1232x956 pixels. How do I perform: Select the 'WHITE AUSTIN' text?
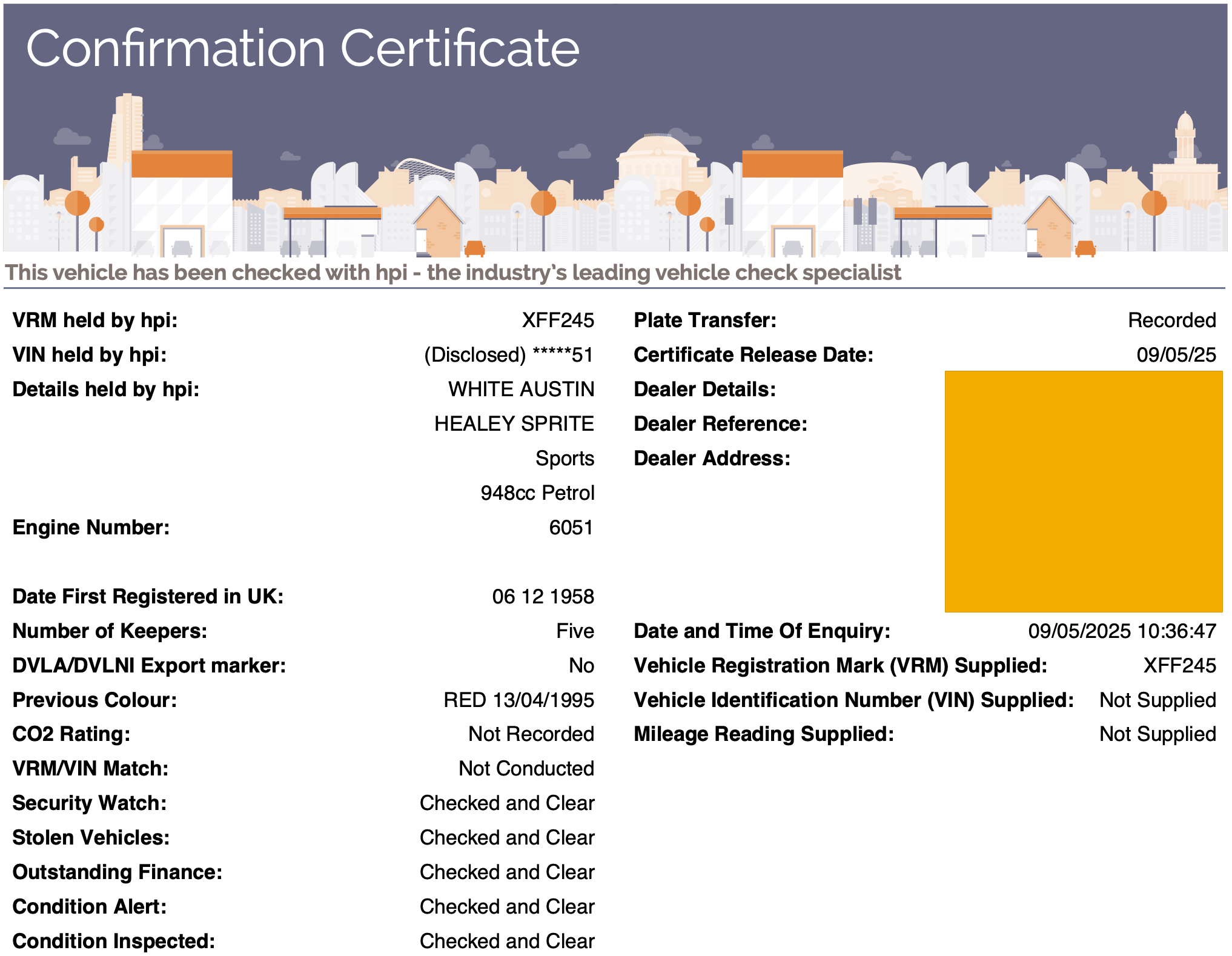pyautogui.click(x=521, y=389)
